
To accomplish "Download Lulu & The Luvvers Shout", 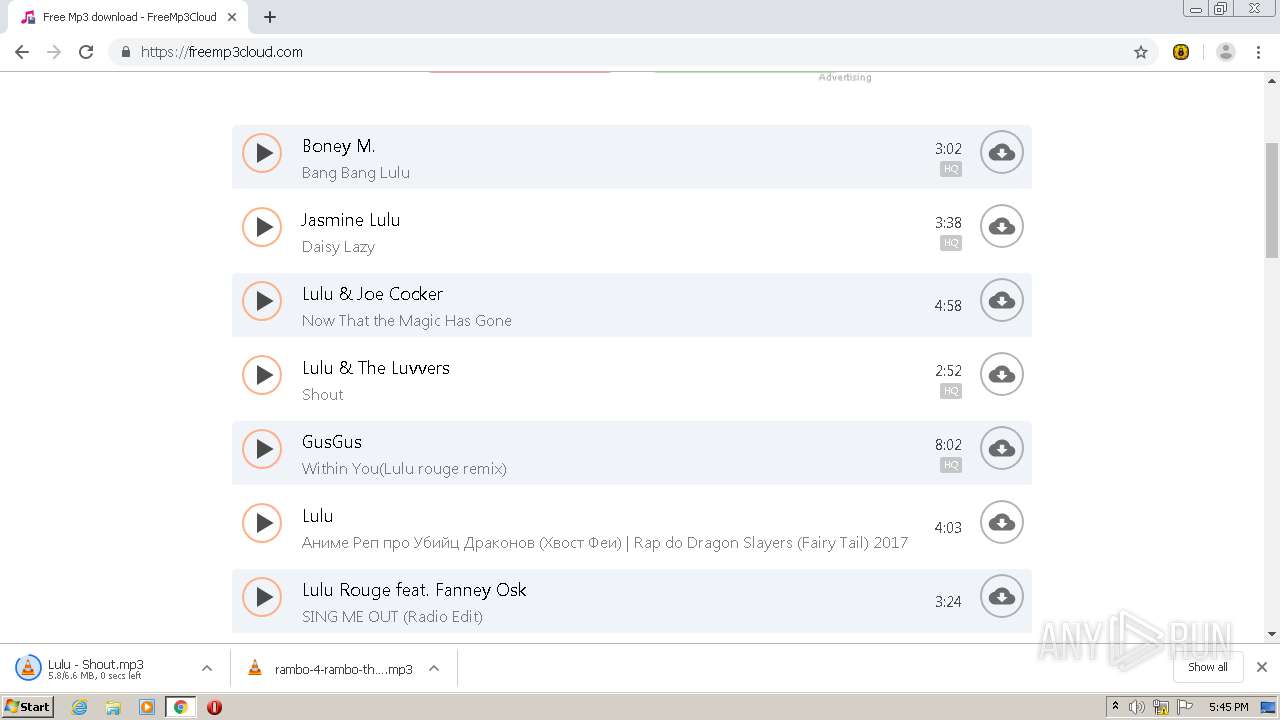I will [x=1001, y=375].
